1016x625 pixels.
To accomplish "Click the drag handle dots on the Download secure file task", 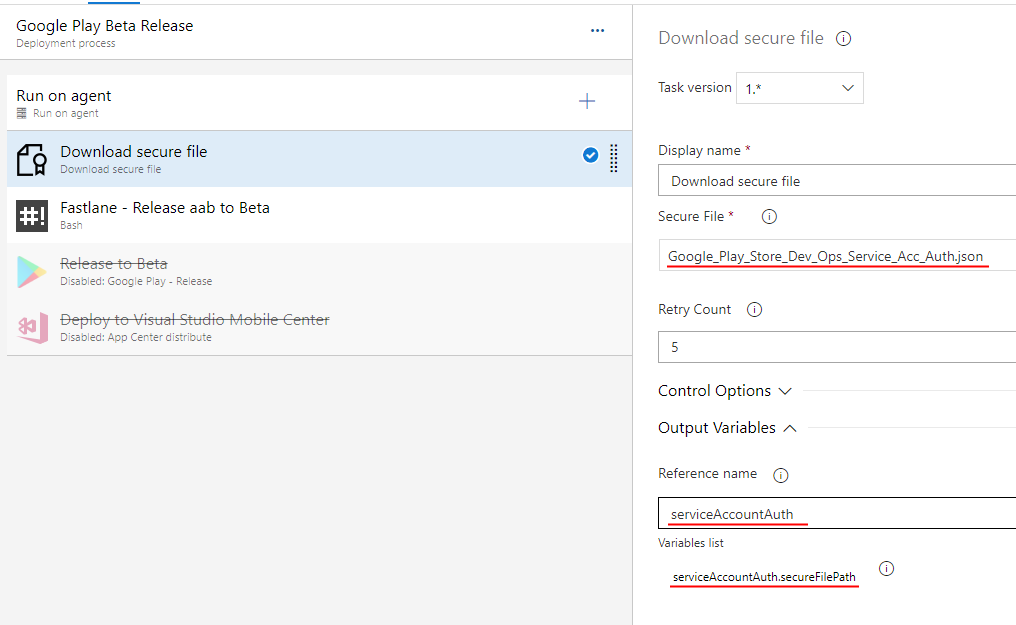I will (x=614, y=158).
